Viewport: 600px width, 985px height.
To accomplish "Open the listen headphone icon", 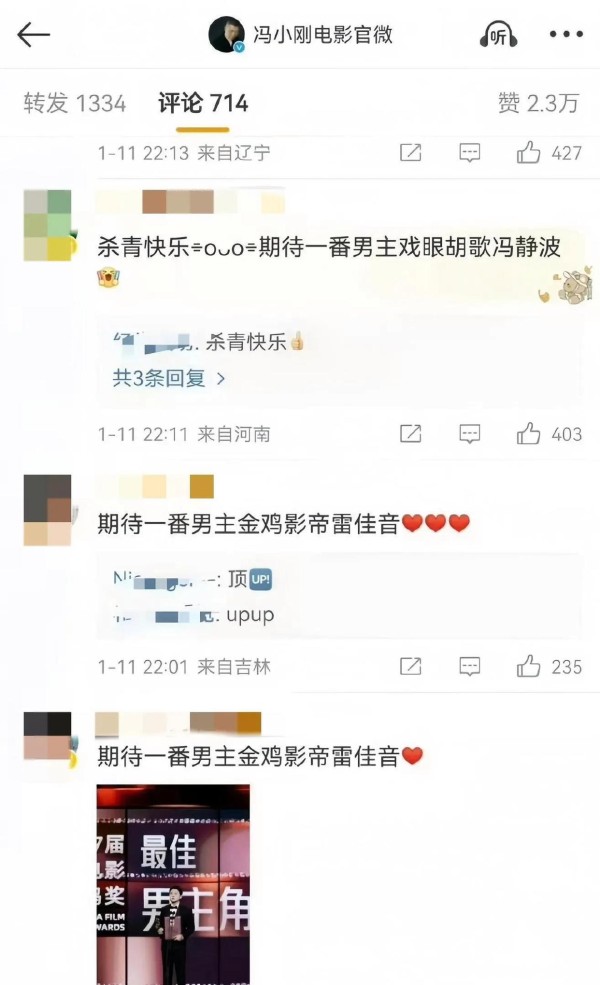I will coord(498,34).
